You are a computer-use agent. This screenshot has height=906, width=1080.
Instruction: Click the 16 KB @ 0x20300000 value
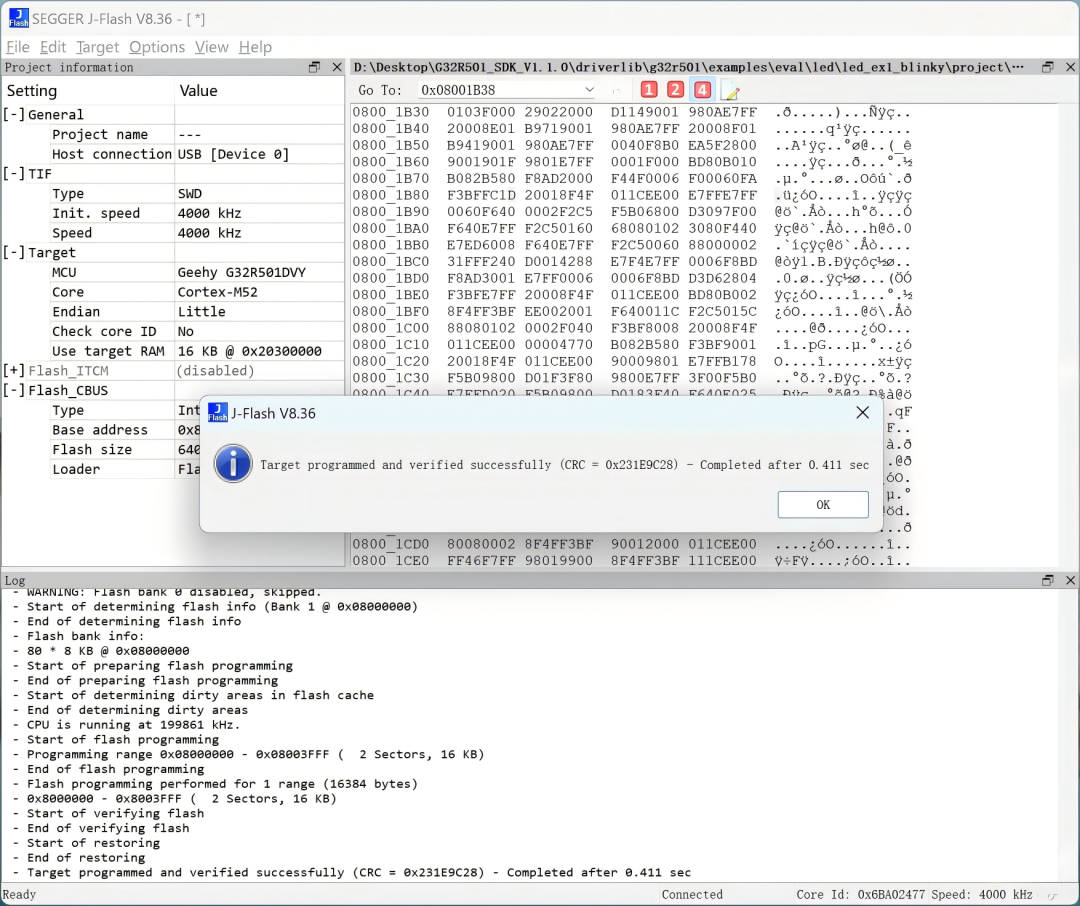249,351
